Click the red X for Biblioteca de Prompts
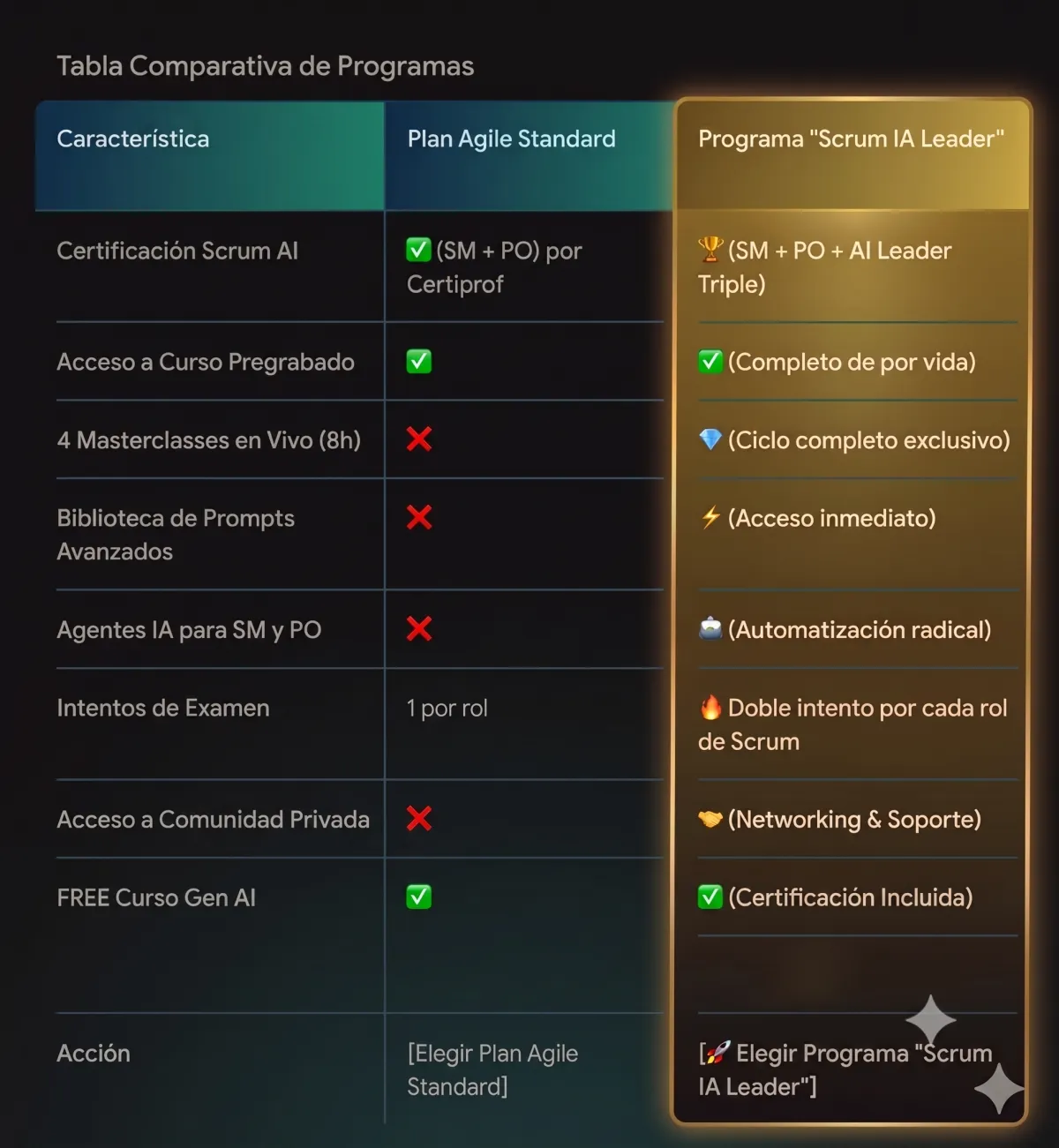The width and height of the screenshot is (1059, 1148). point(419,517)
